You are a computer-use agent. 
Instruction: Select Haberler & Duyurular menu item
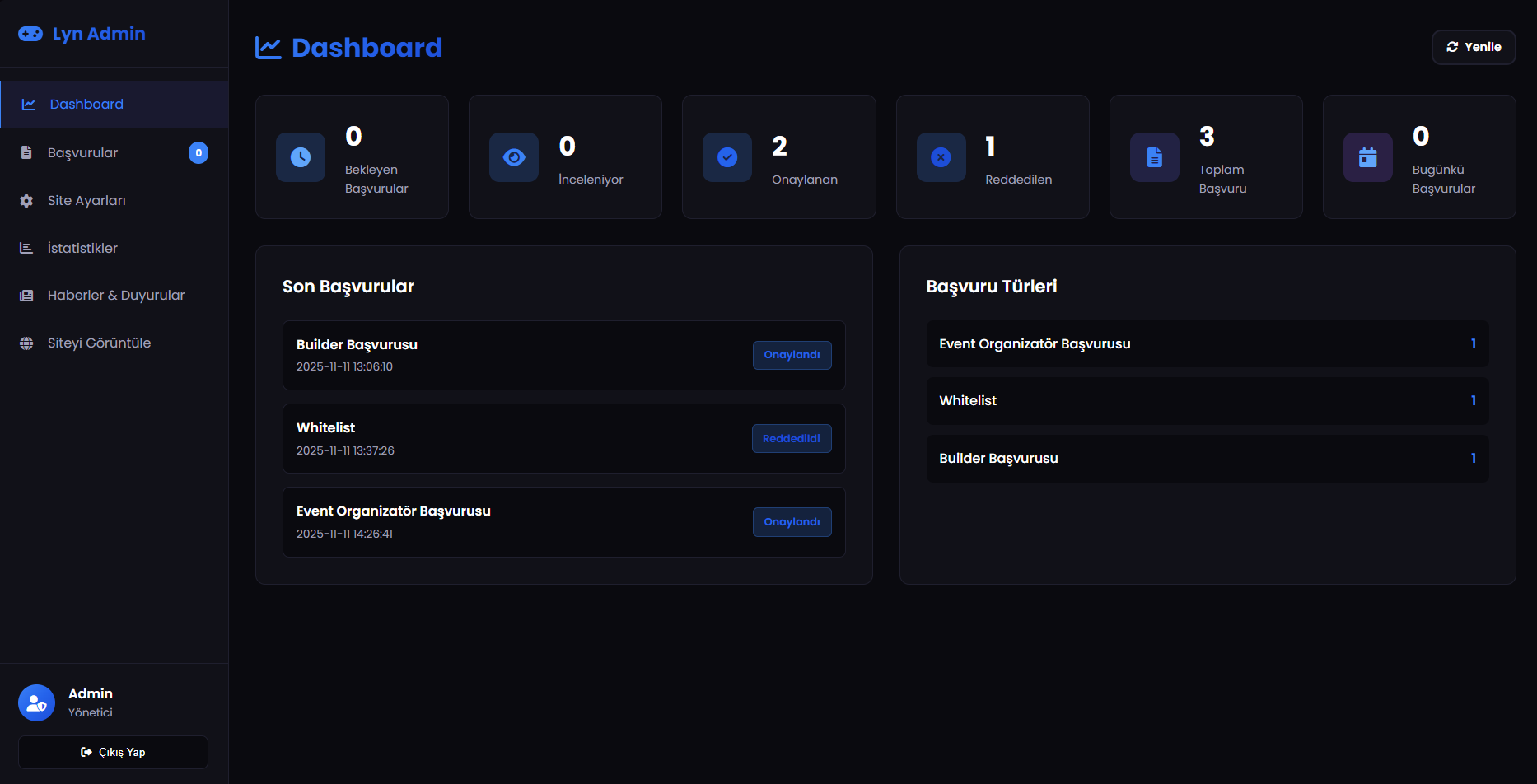115,296
